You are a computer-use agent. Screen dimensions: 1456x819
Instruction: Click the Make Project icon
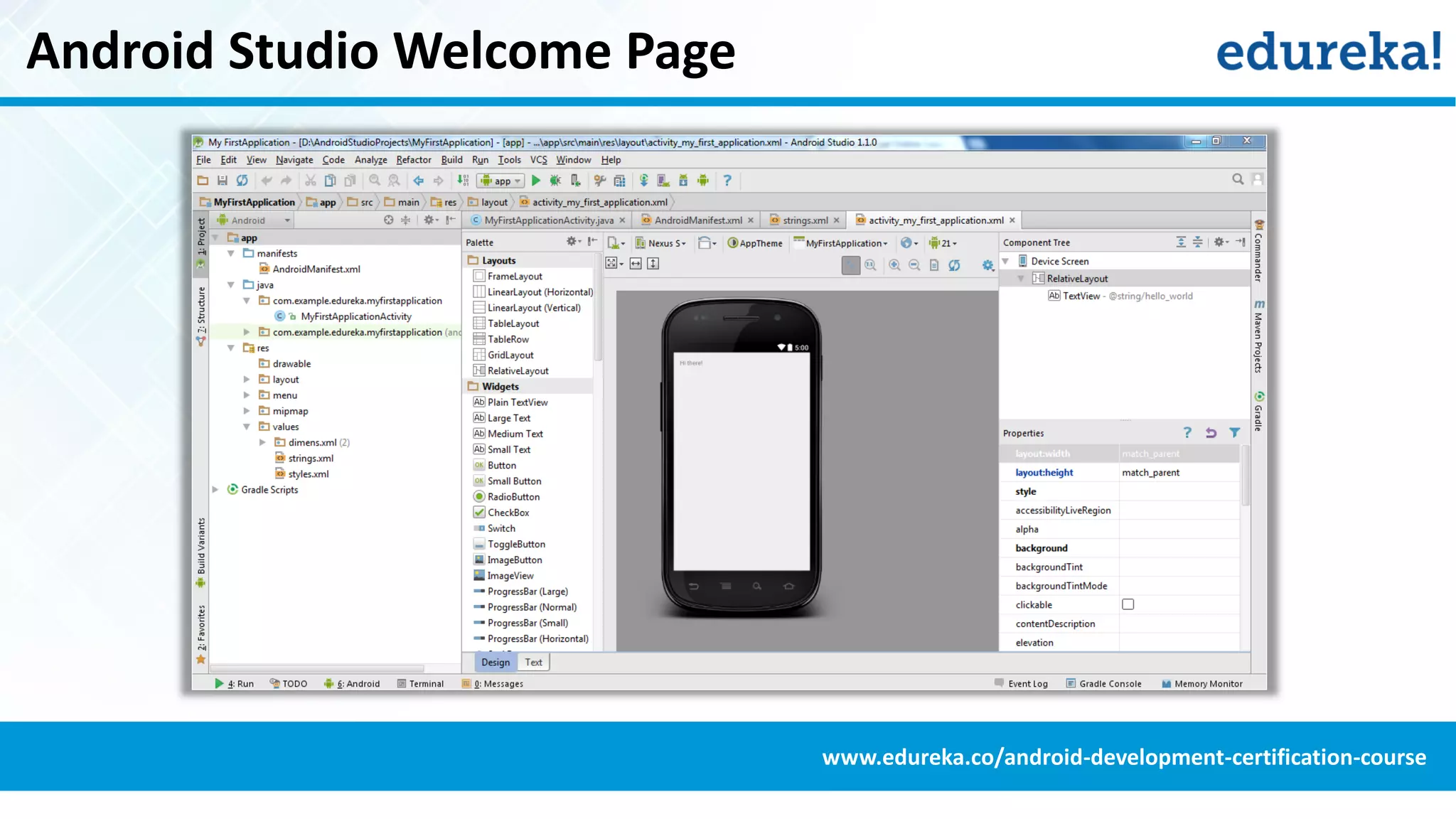463,181
